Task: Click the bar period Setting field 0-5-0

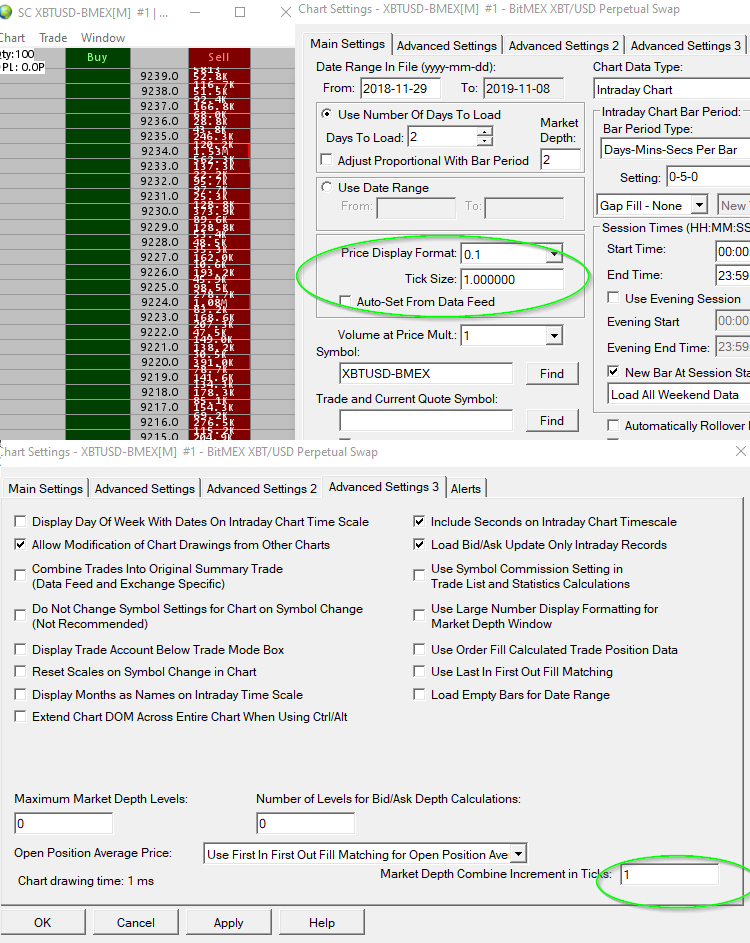Action: pos(709,177)
